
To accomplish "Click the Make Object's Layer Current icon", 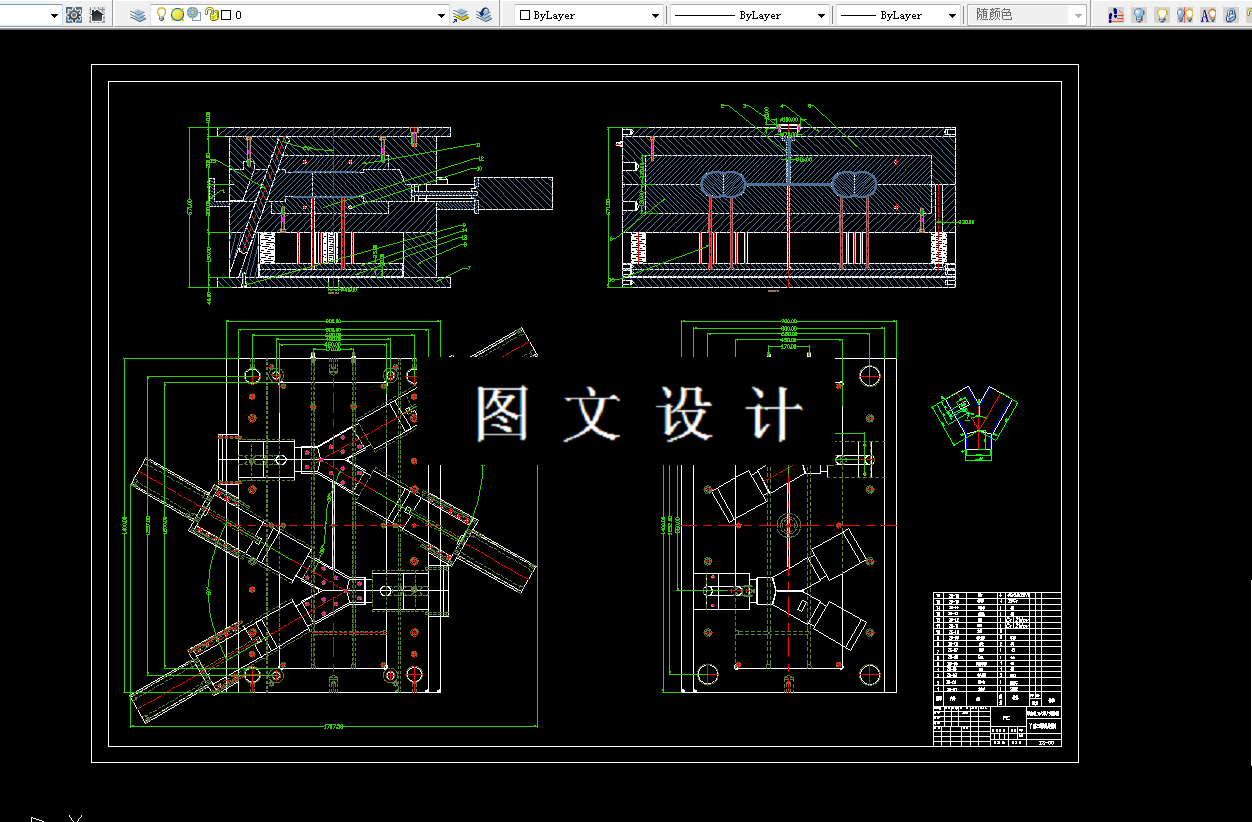I will pyautogui.click(x=461, y=15).
